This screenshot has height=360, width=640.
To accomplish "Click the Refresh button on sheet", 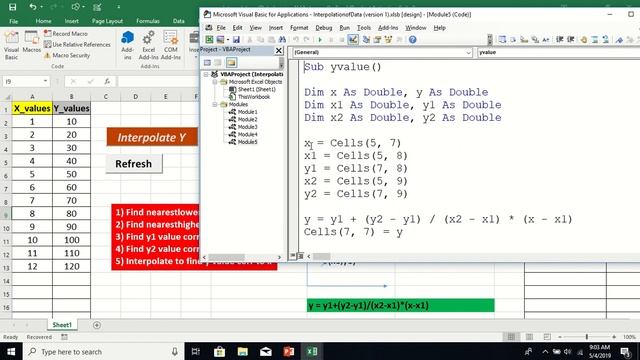I will click(x=133, y=164).
